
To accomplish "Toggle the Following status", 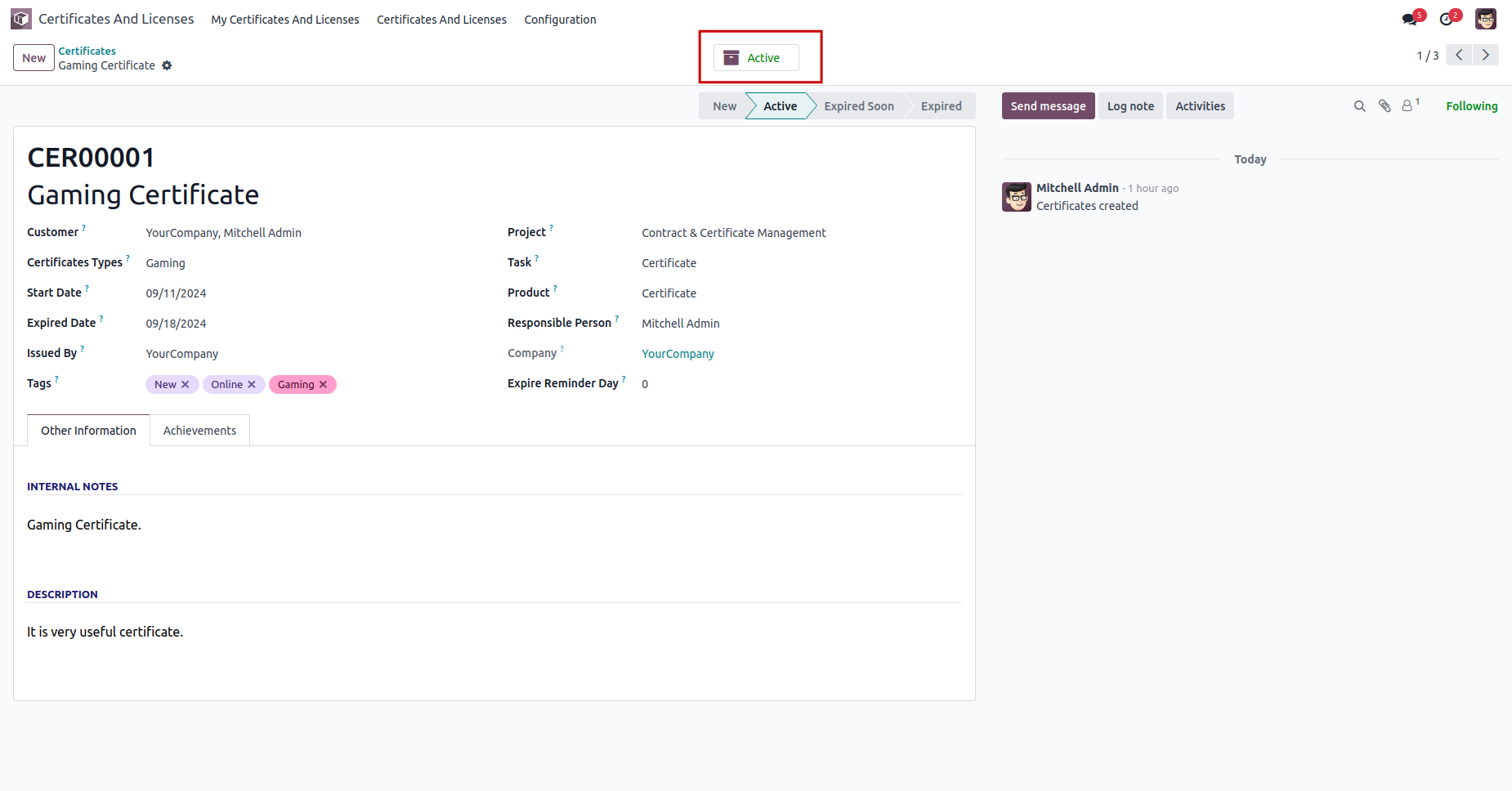I will pyautogui.click(x=1471, y=106).
